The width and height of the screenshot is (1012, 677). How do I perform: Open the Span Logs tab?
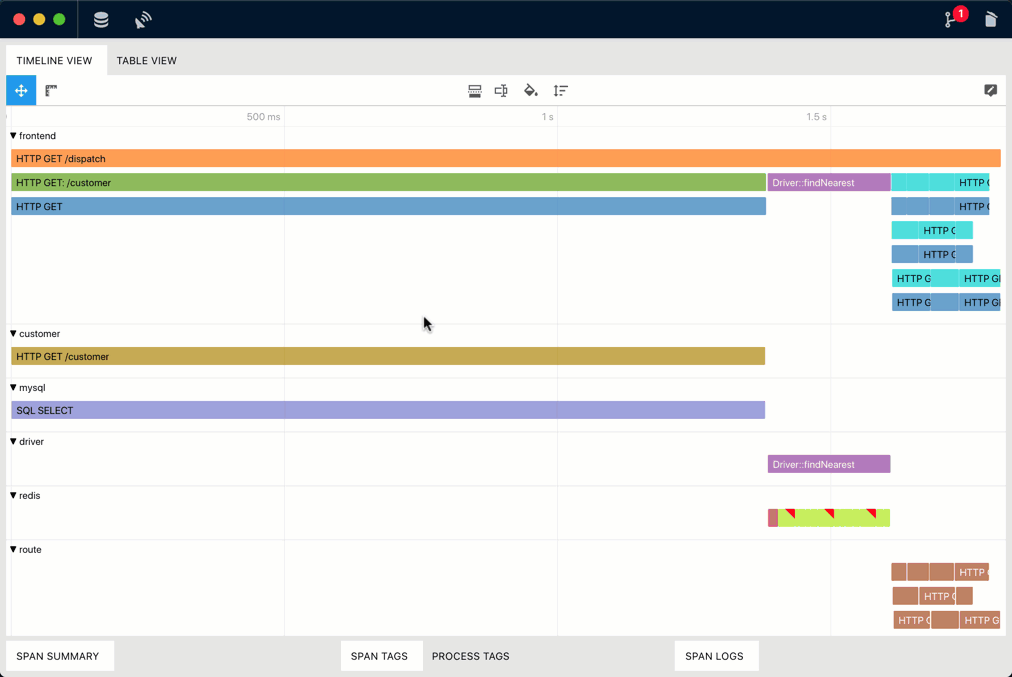714,656
